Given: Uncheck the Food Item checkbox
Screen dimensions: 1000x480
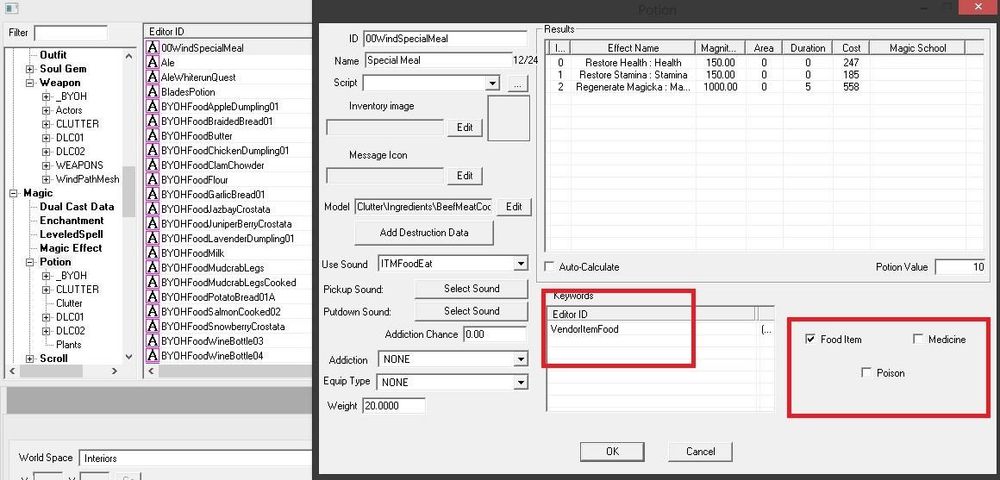Looking at the screenshot, I should 811,339.
